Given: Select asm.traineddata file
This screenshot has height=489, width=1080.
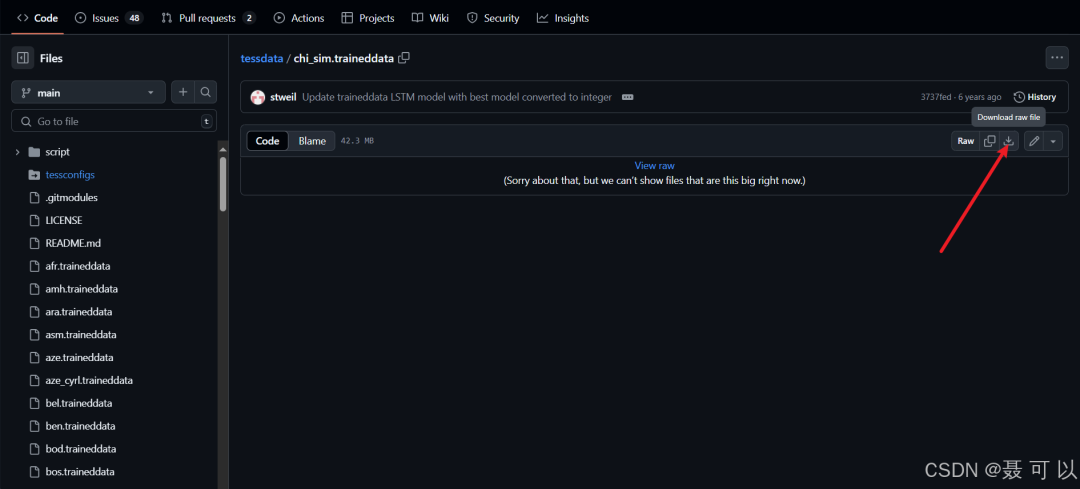Looking at the screenshot, I should tap(81, 335).
